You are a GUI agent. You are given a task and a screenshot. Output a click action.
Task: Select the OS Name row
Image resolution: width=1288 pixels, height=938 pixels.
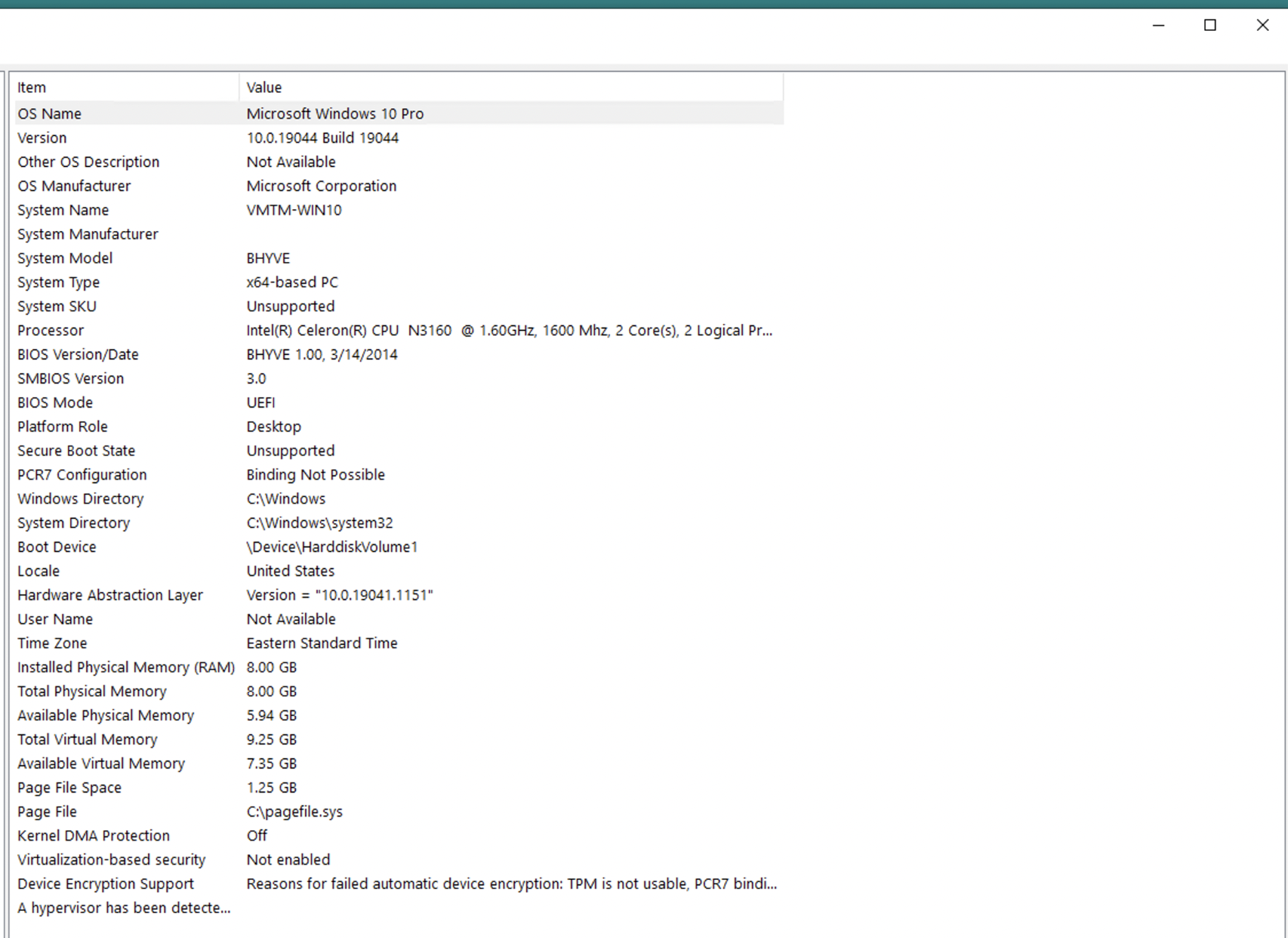(x=399, y=113)
